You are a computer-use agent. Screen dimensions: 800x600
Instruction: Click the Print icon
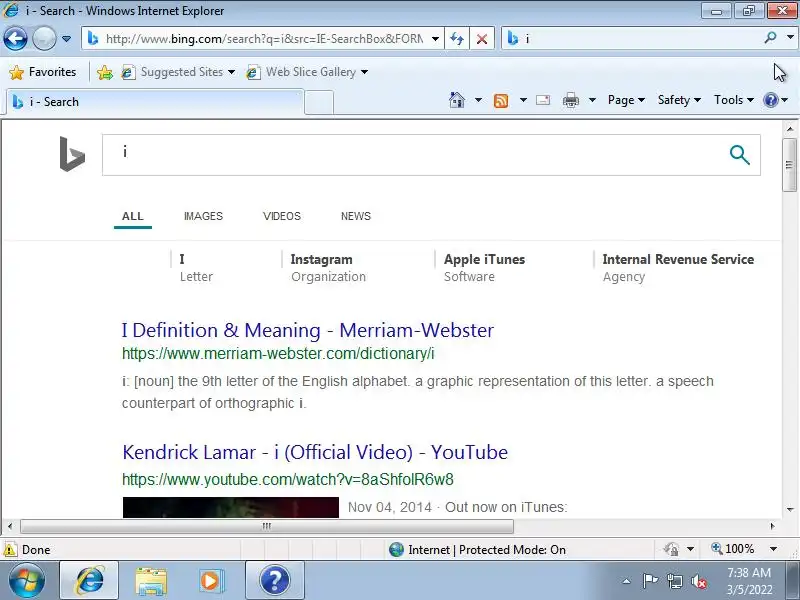tap(570, 100)
